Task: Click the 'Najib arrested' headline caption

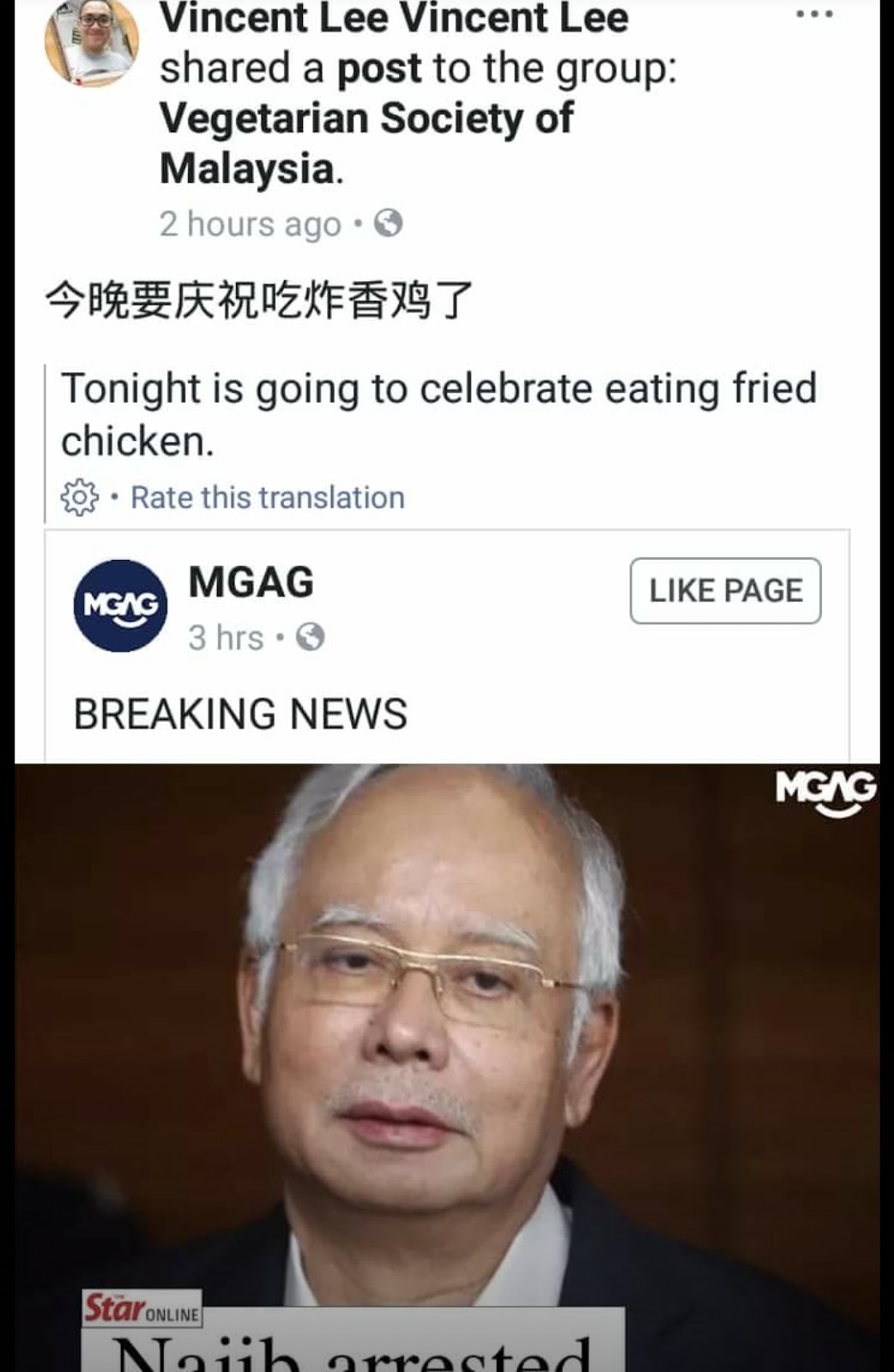Action: [353, 1351]
